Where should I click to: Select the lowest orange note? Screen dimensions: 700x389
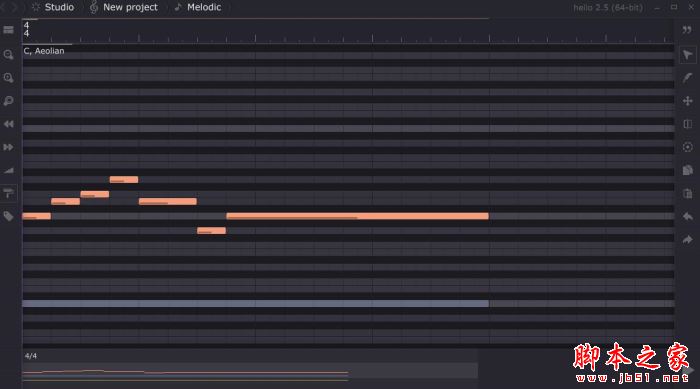click(211, 230)
